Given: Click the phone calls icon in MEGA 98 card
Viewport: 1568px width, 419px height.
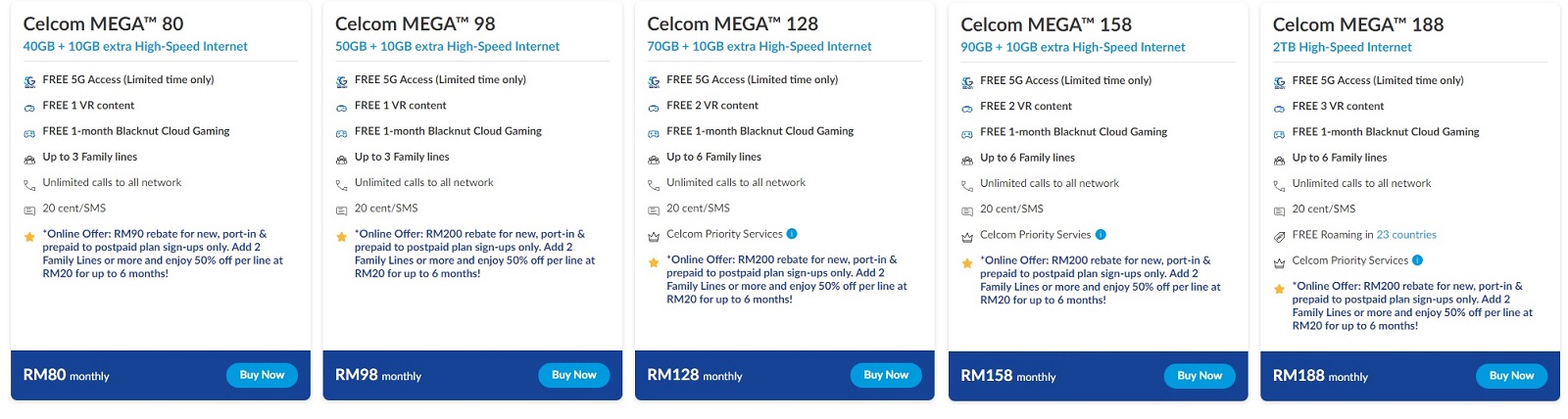Looking at the screenshot, I should click(341, 185).
